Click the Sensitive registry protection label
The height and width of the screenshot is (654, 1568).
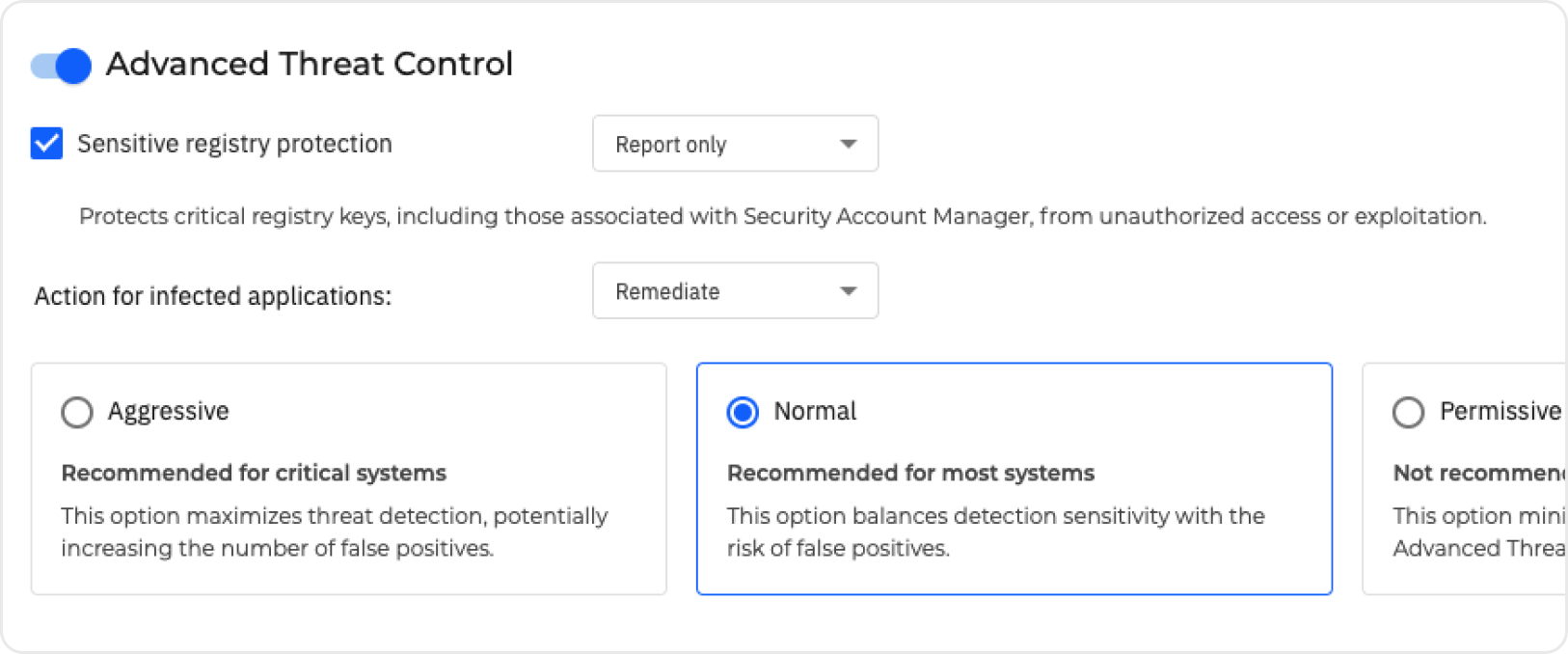(x=234, y=144)
